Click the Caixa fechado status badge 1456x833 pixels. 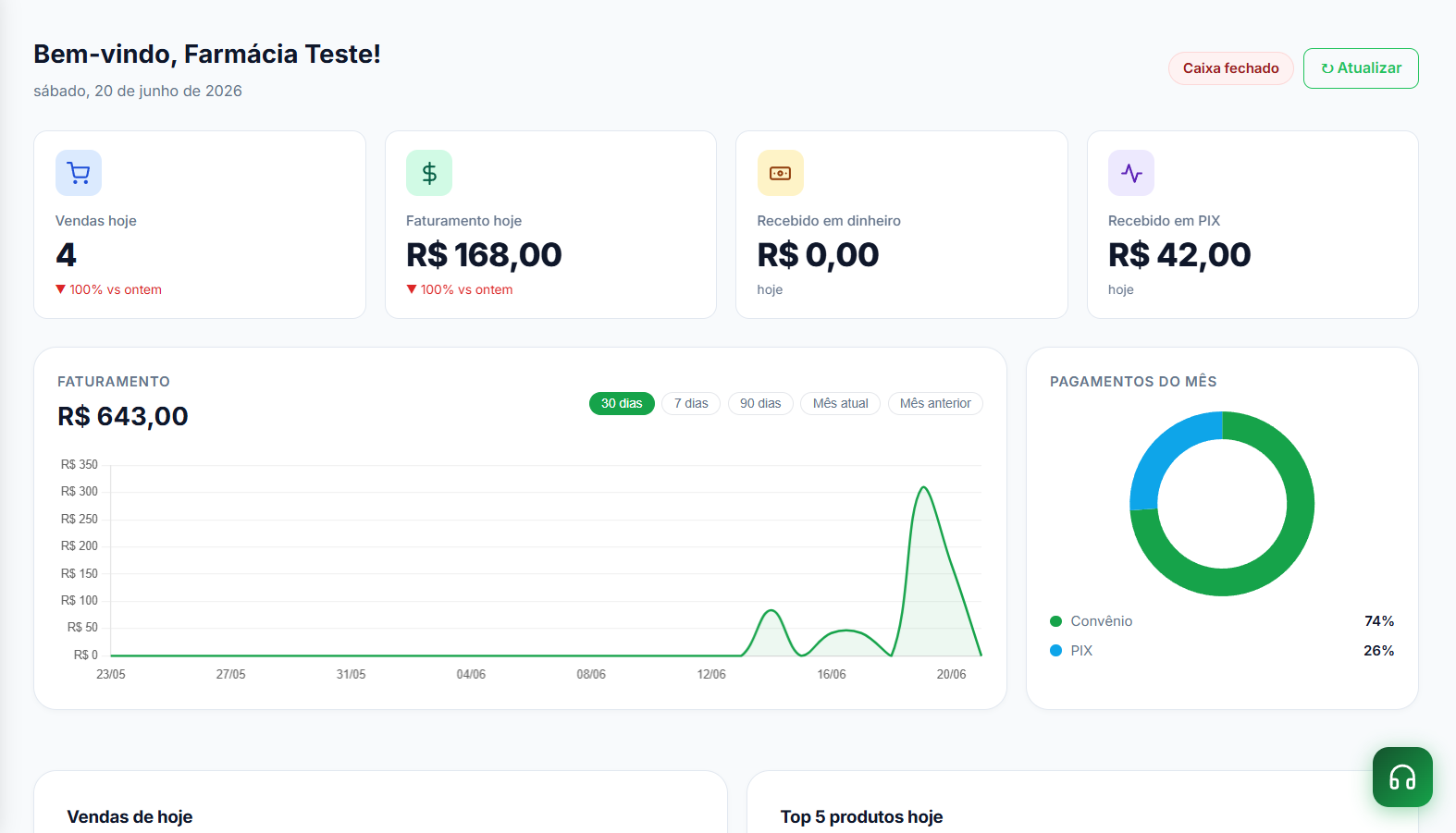pyautogui.click(x=1230, y=68)
